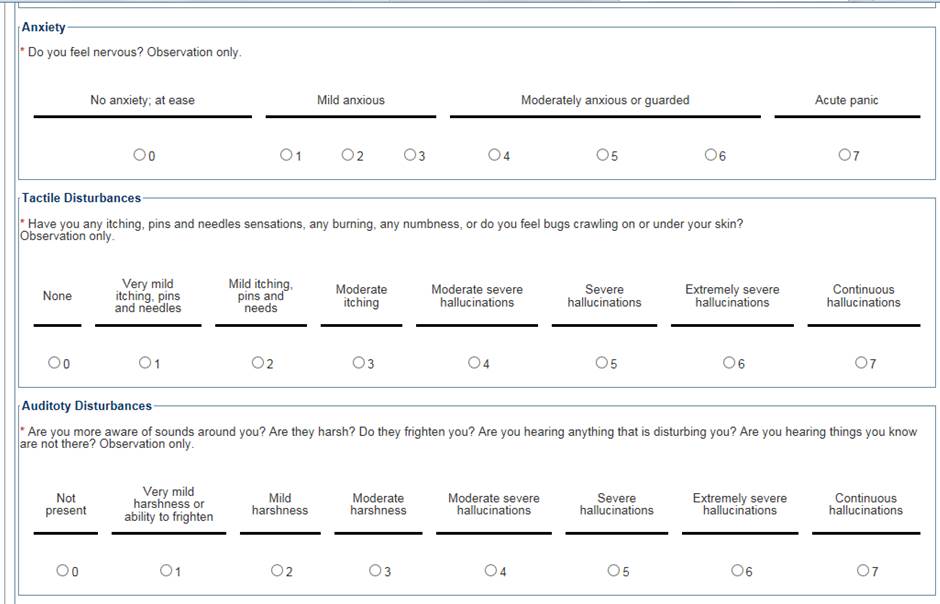Select Auditory Disturbances score 4 radio button
Viewport: 940px width, 604px height.
[x=490, y=571]
